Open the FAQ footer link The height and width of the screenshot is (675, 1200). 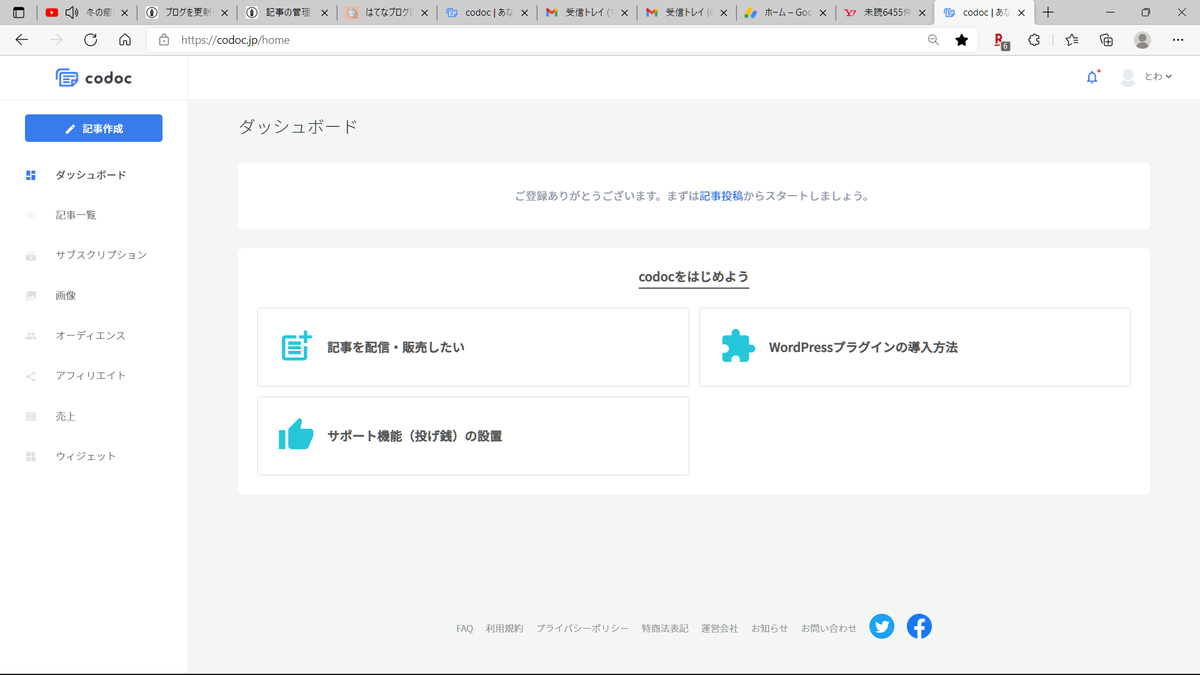tap(464, 628)
